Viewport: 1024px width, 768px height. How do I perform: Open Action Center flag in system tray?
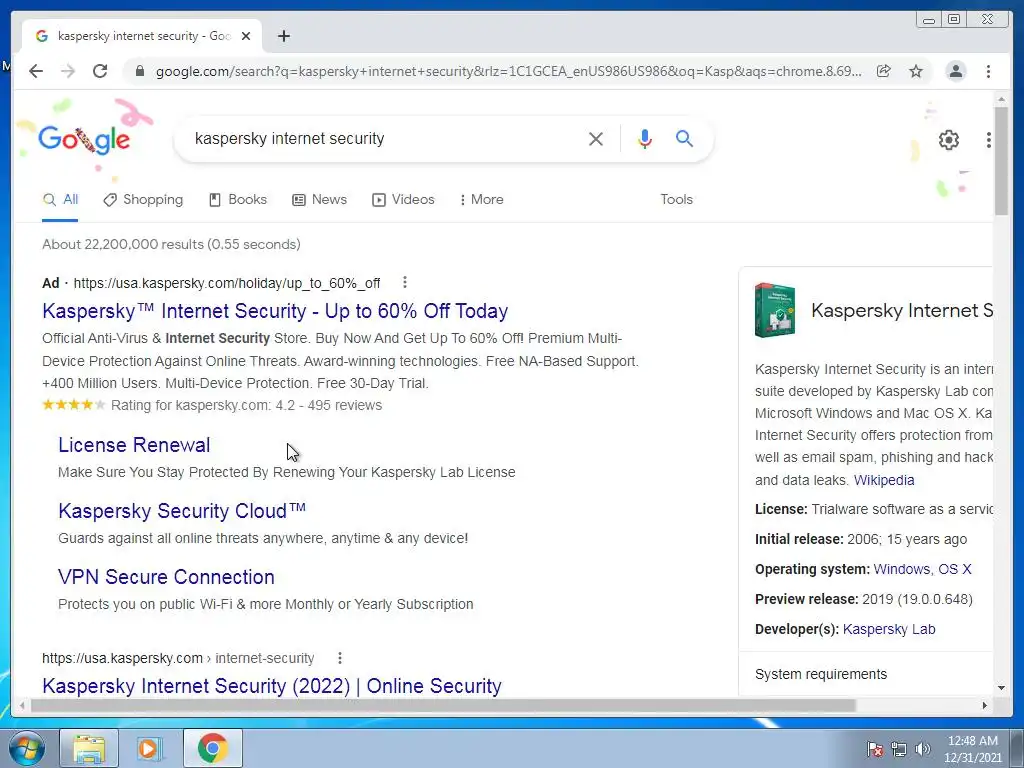tap(875, 749)
